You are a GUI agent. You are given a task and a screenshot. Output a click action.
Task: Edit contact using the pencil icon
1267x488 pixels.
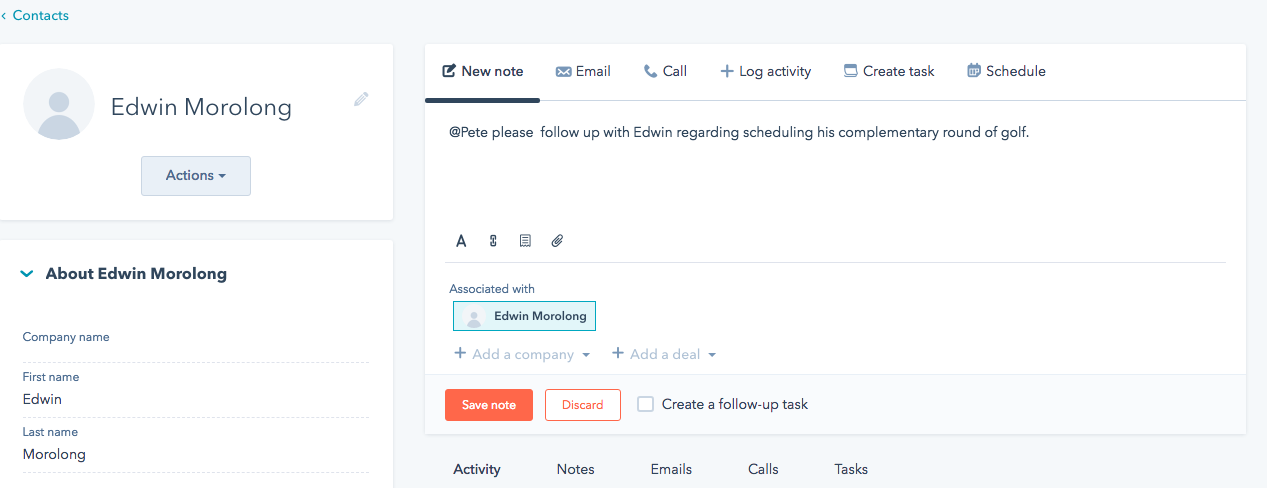(361, 99)
